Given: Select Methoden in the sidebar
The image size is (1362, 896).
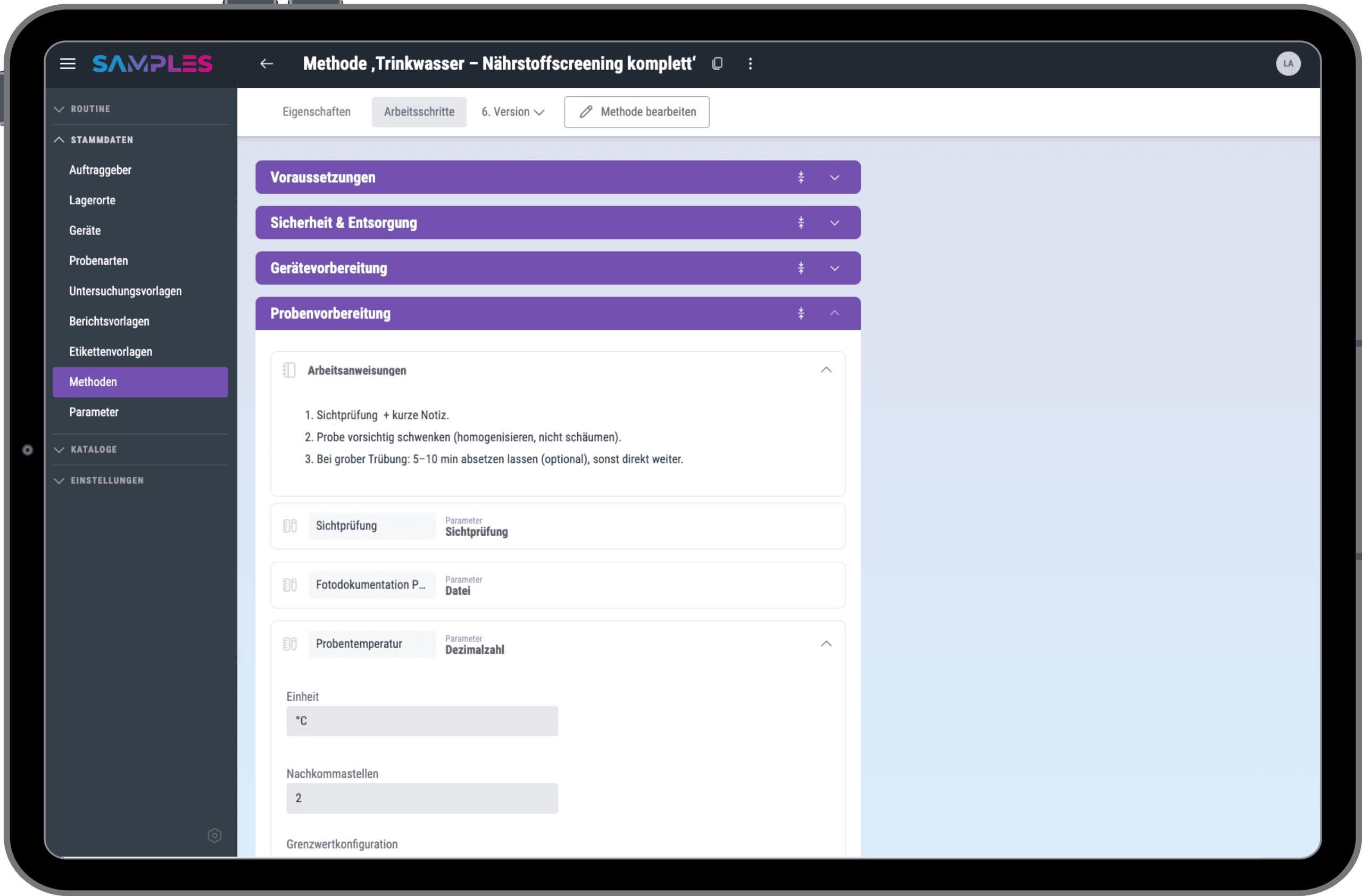Looking at the screenshot, I should click(140, 381).
